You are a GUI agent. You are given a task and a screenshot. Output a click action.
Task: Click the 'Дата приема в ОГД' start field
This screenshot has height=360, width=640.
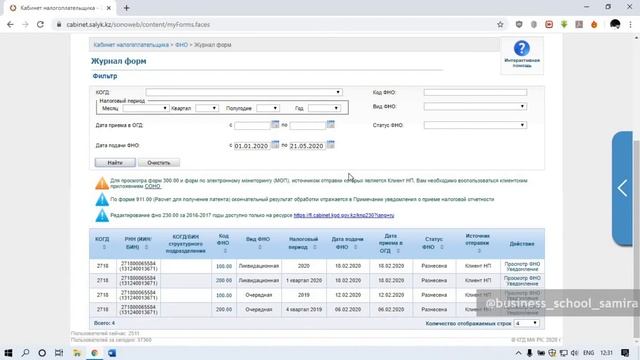(x=252, y=125)
